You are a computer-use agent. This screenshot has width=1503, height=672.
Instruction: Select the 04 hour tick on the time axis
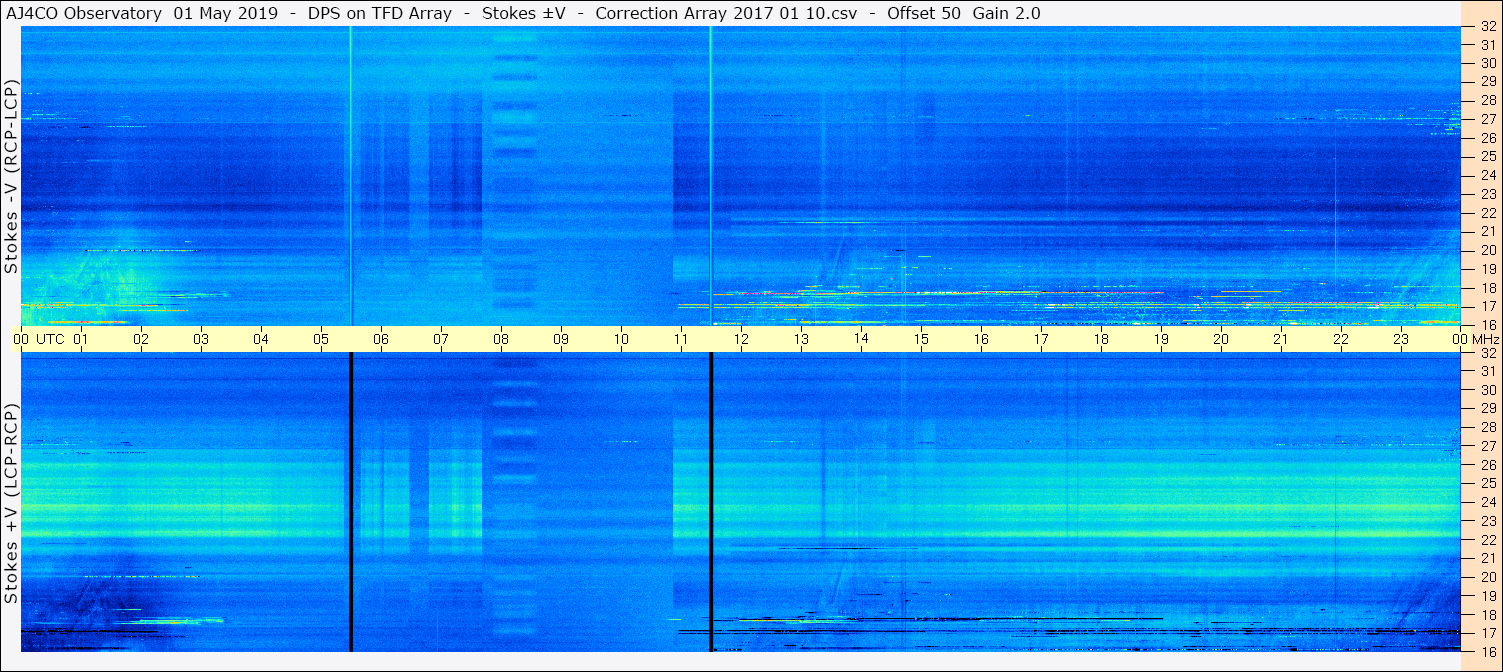[x=261, y=339]
